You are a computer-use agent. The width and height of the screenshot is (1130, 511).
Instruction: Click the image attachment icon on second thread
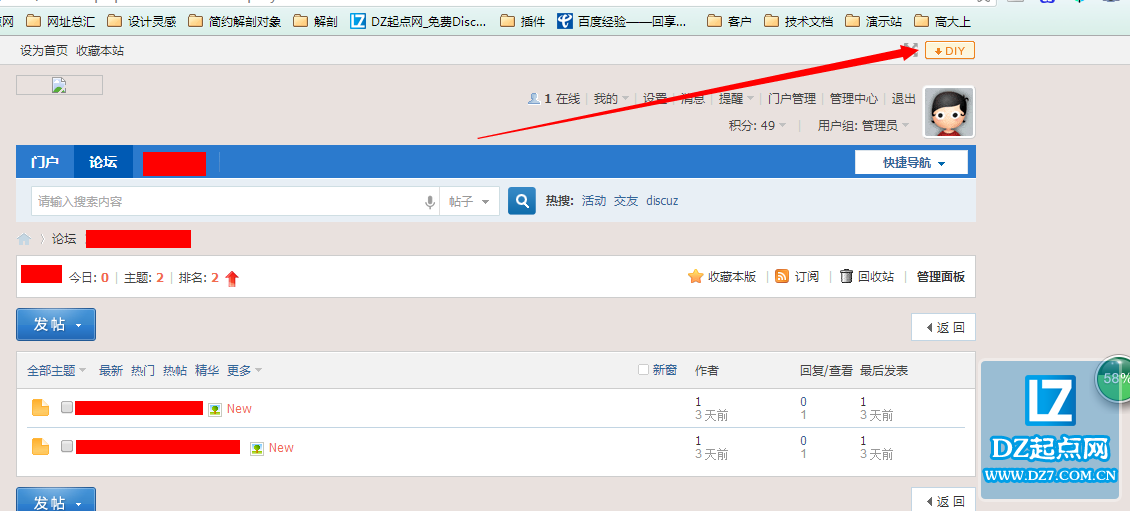[257, 448]
